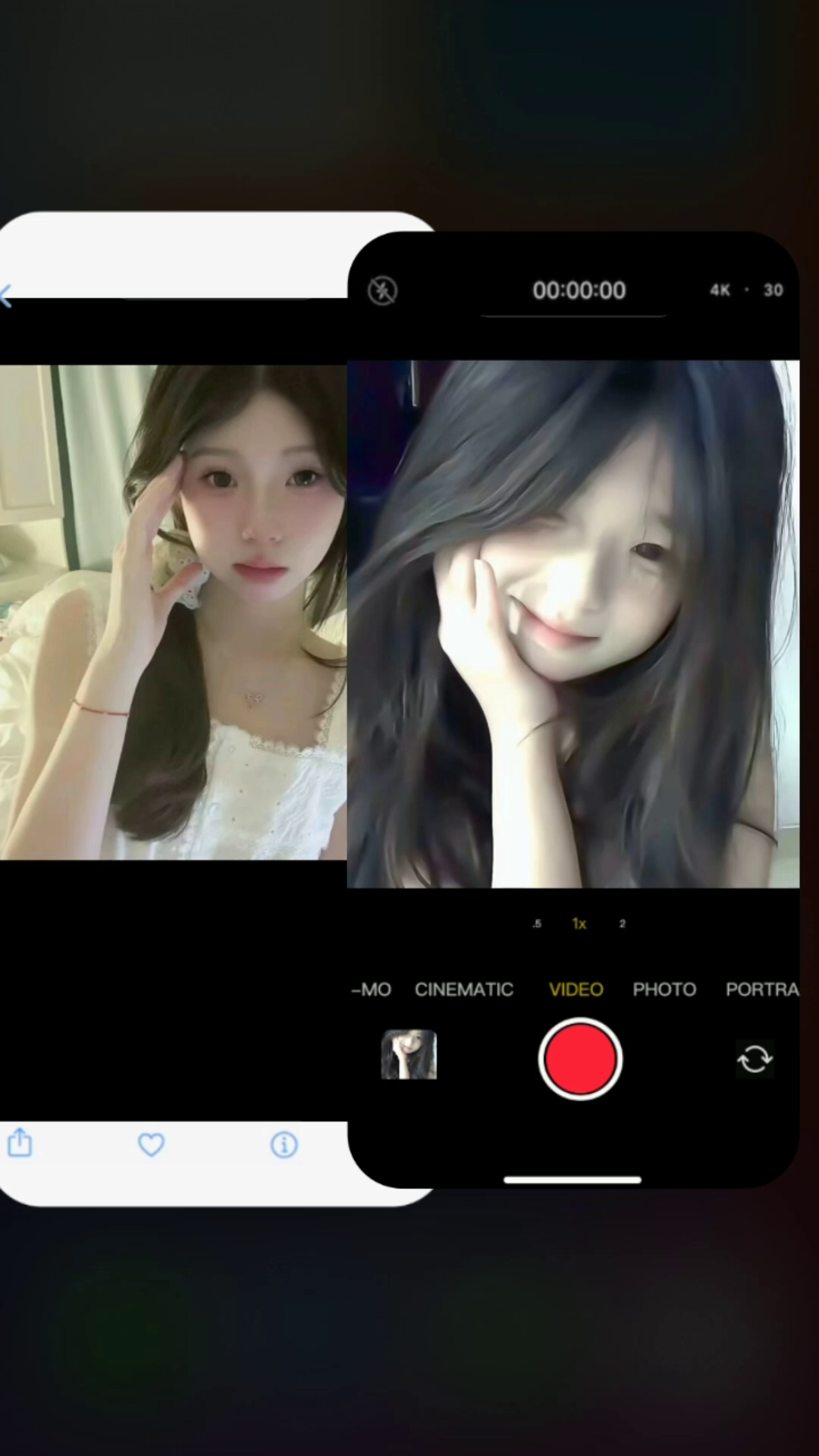Select the .5 ultra-wide zoom level
The width and height of the screenshot is (819, 1456).
tap(537, 924)
